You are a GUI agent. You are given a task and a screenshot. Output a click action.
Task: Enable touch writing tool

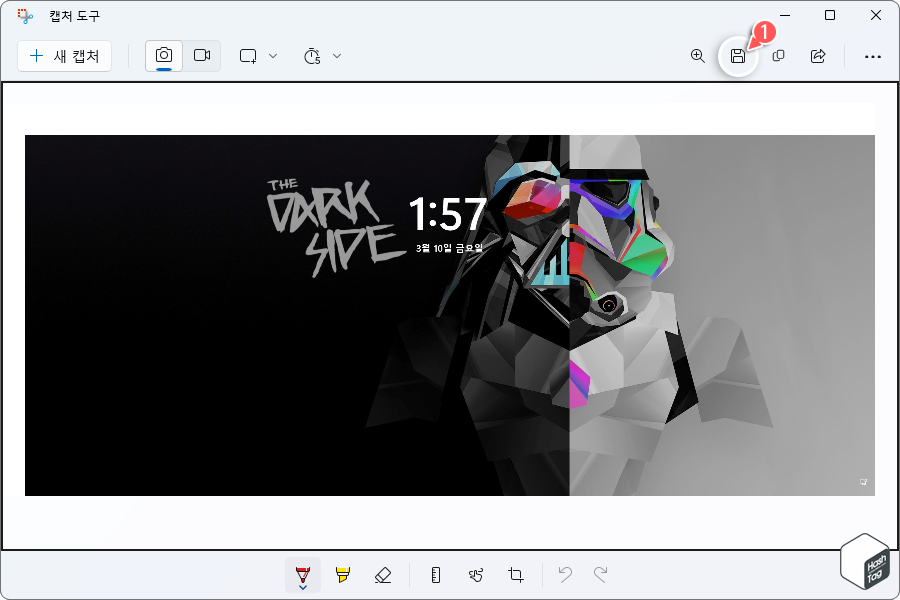476,575
